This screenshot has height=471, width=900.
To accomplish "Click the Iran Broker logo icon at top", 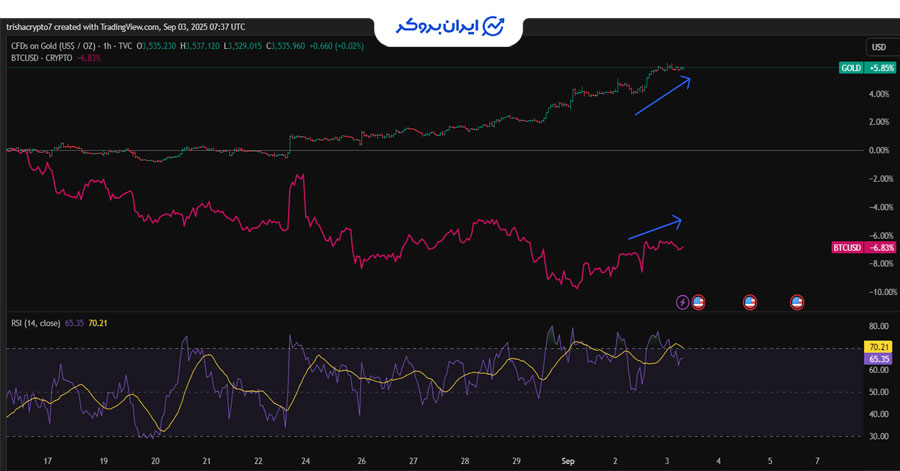I will pos(493,26).
